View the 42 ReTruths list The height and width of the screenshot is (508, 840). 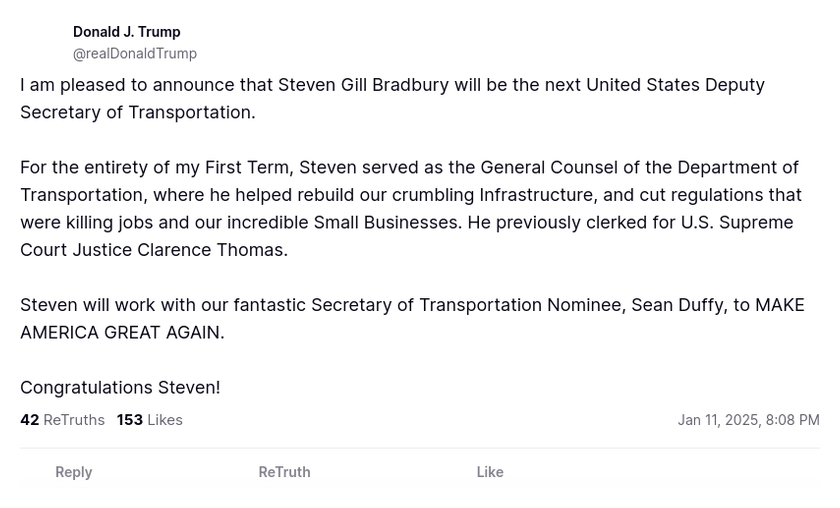coord(62,420)
